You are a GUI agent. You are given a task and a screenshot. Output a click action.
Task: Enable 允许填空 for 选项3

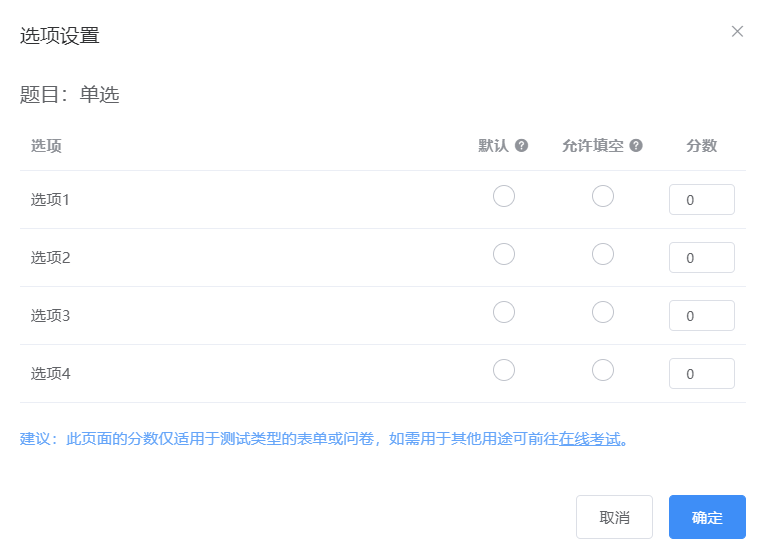point(603,312)
